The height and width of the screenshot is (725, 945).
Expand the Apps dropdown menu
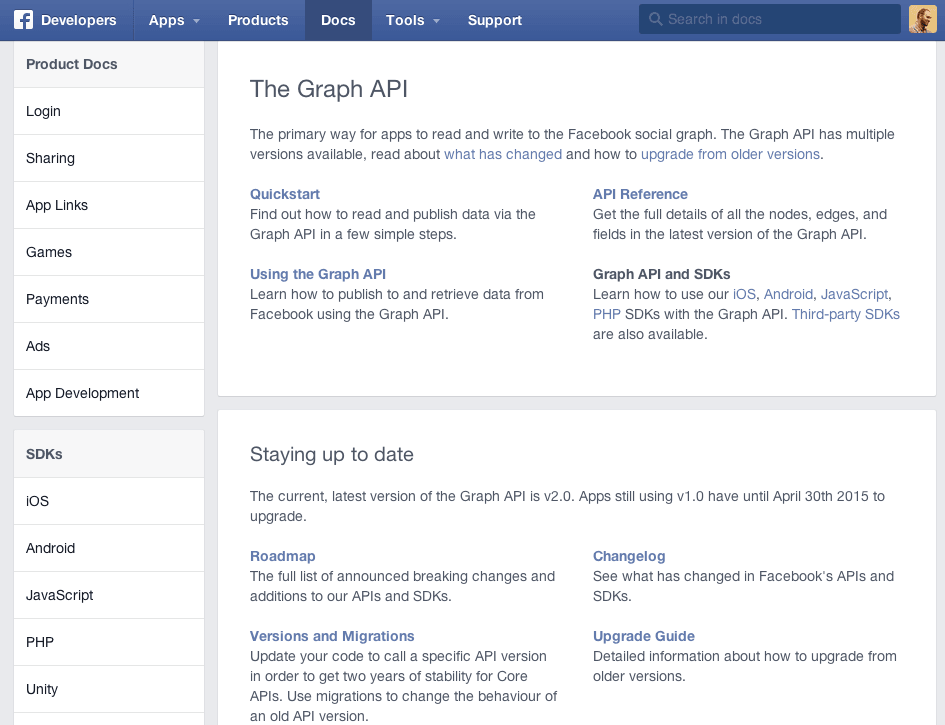click(174, 20)
